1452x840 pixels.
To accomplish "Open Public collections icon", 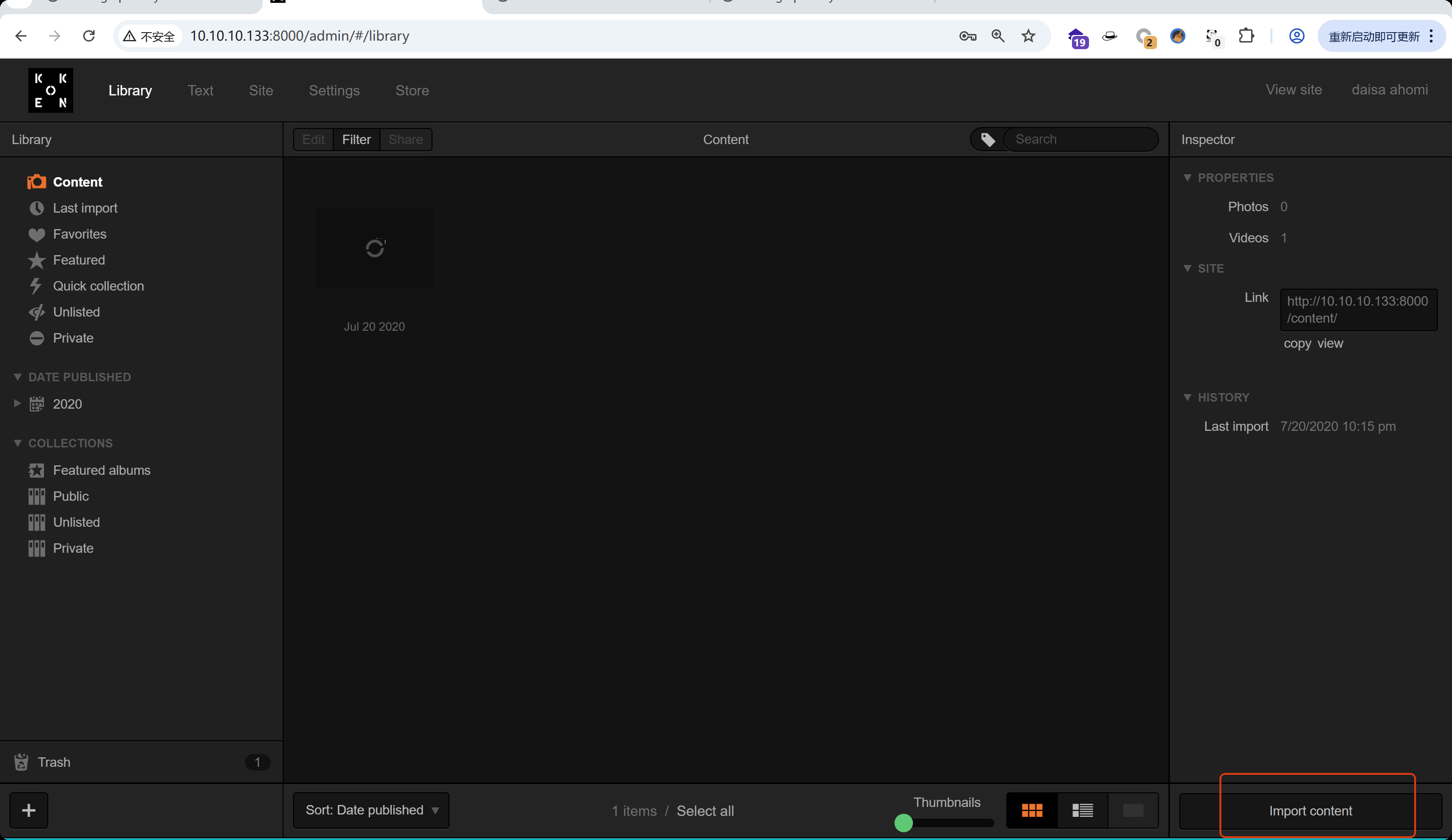I will point(36,496).
